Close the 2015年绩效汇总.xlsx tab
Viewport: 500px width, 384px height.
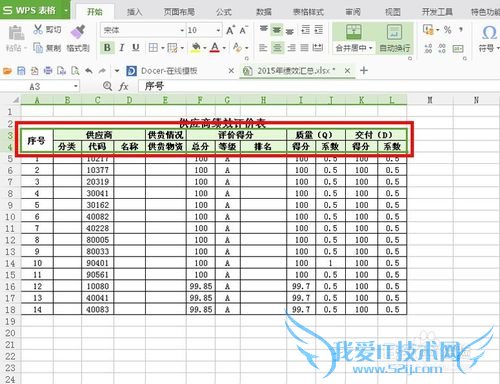pyautogui.click(x=347, y=71)
